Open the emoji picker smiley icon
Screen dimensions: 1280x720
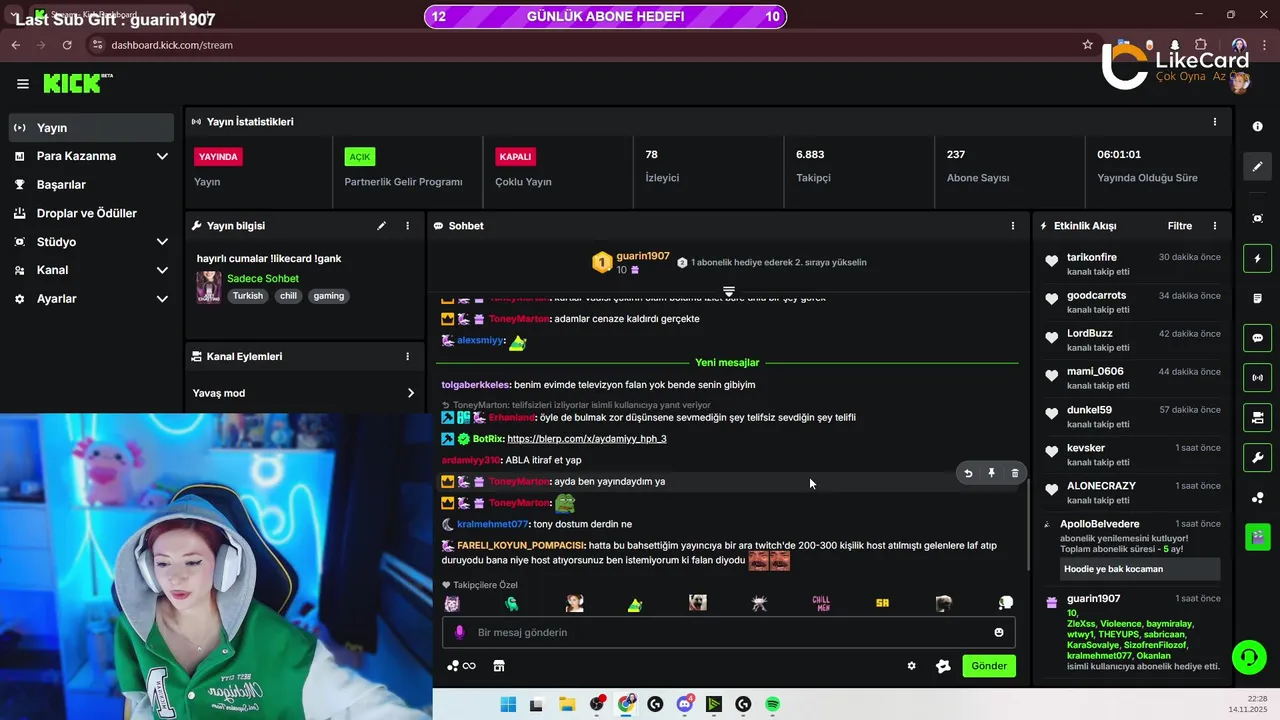(x=998, y=632)
